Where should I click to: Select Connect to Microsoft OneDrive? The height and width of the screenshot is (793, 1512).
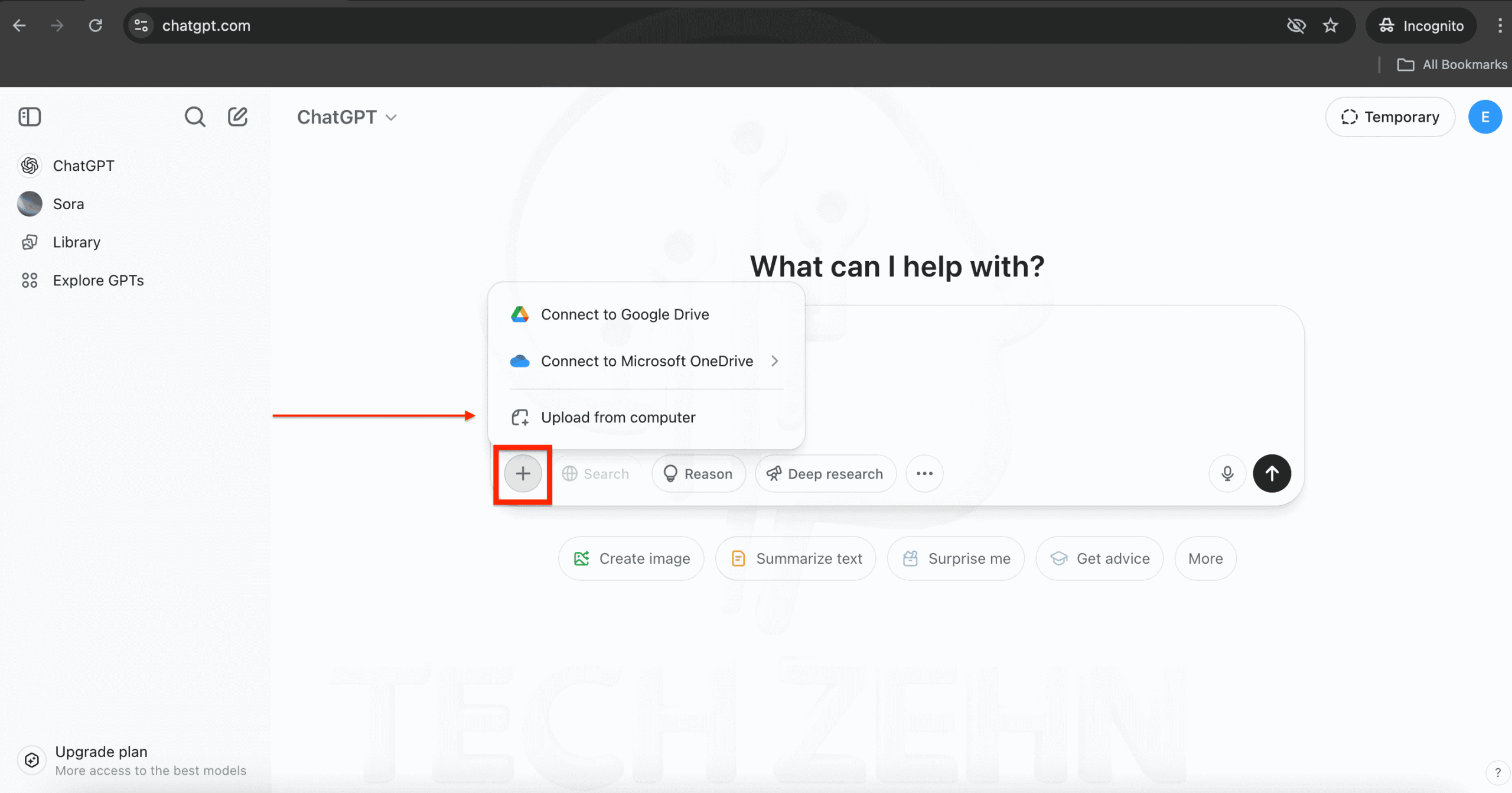(646, 361)
